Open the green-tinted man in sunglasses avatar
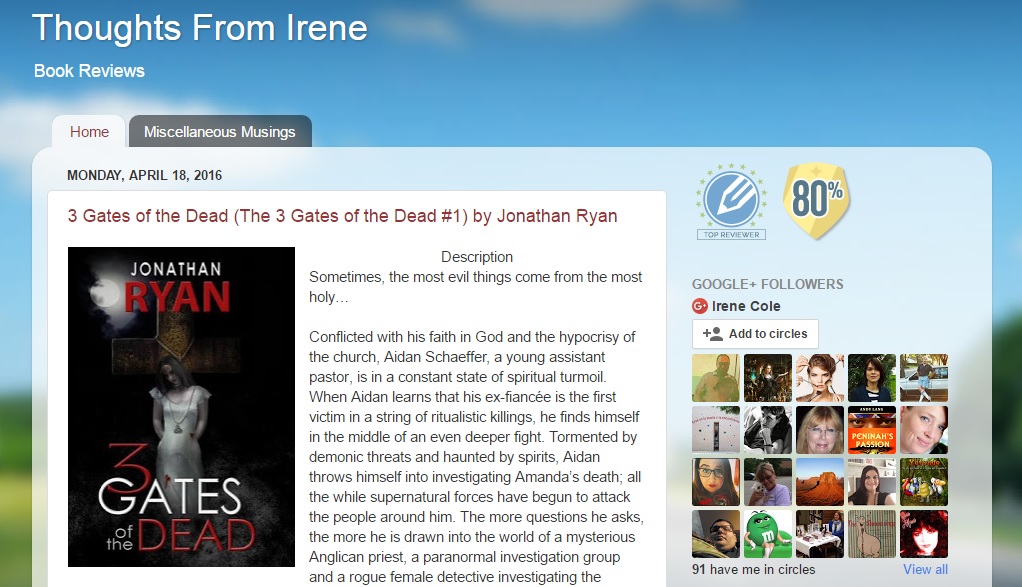1022x587 pixels. pos(716,378)
